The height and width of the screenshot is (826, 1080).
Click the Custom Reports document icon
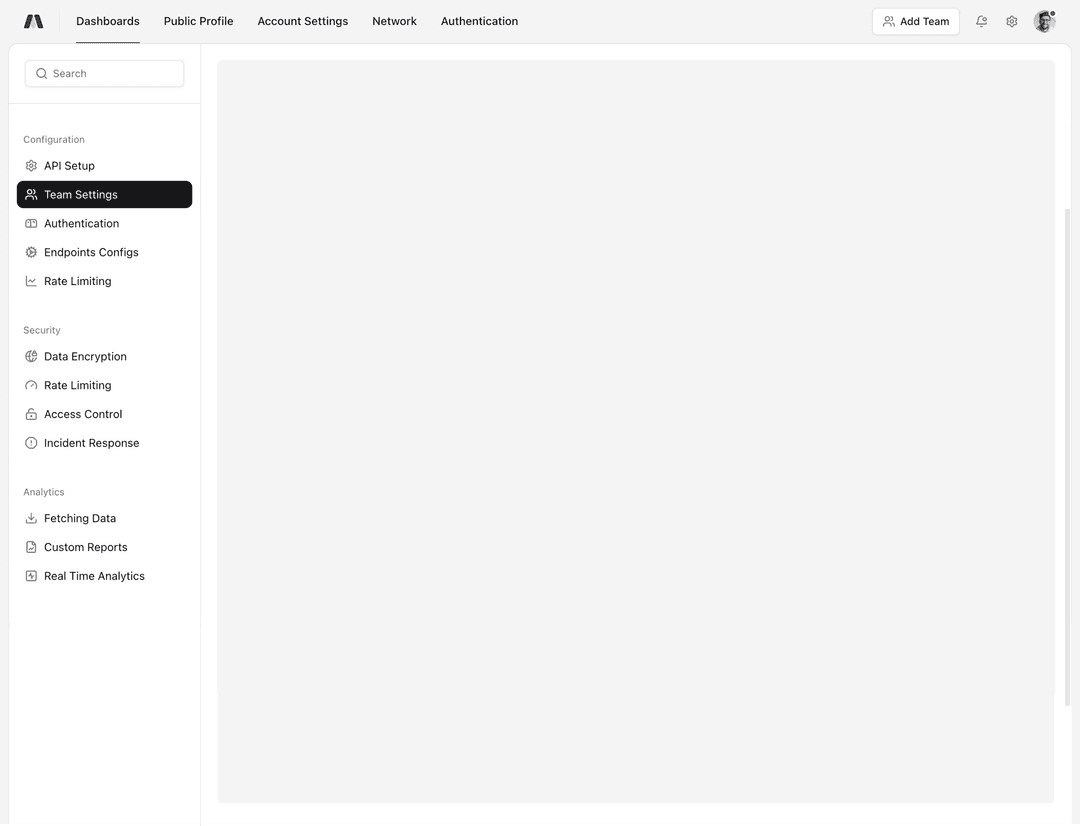pos(31,547)
